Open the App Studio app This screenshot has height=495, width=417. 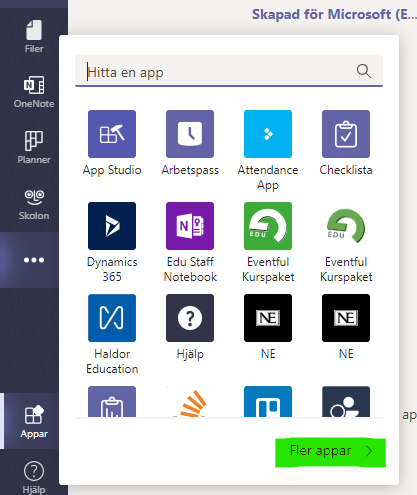pyautogui.click(x=112, y=143)
